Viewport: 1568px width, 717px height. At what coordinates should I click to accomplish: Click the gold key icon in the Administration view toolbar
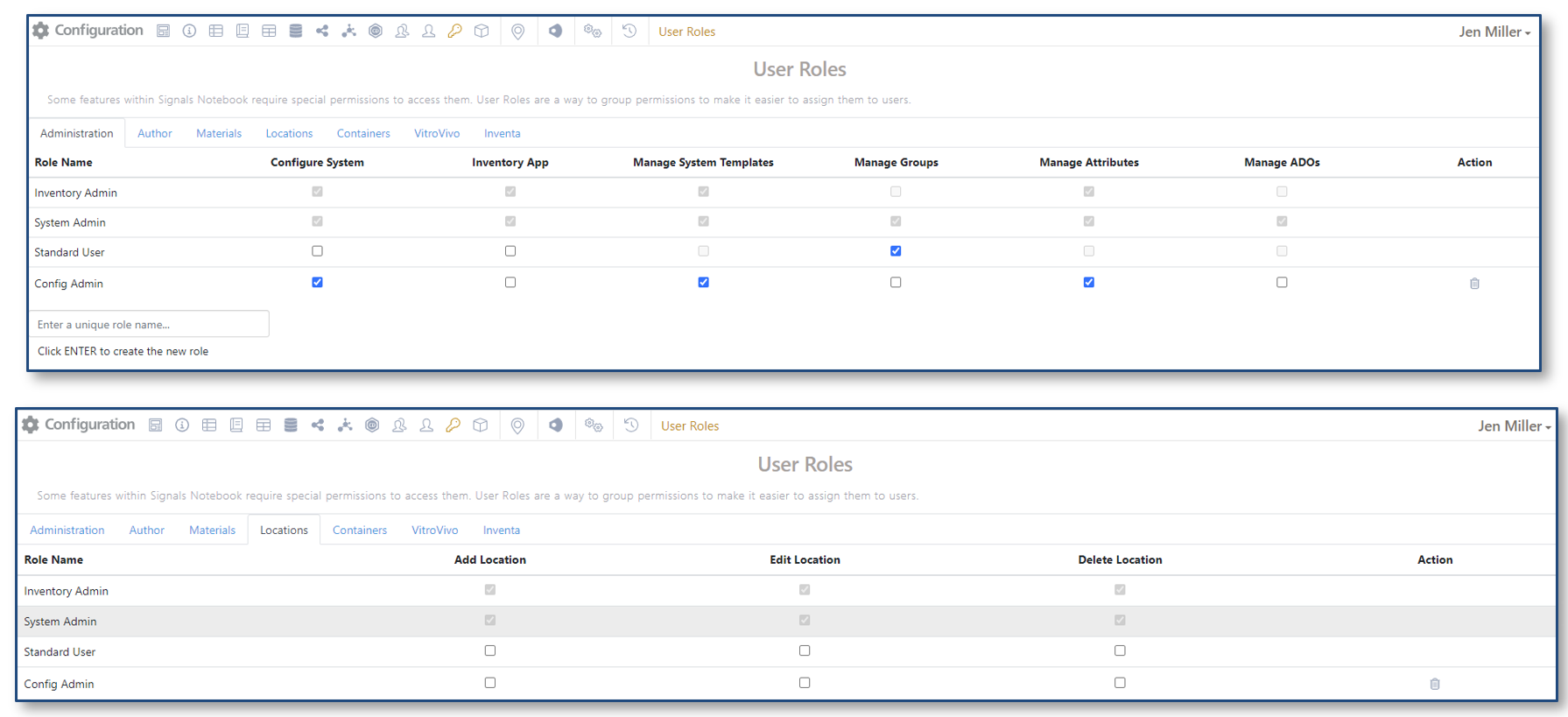454,31
